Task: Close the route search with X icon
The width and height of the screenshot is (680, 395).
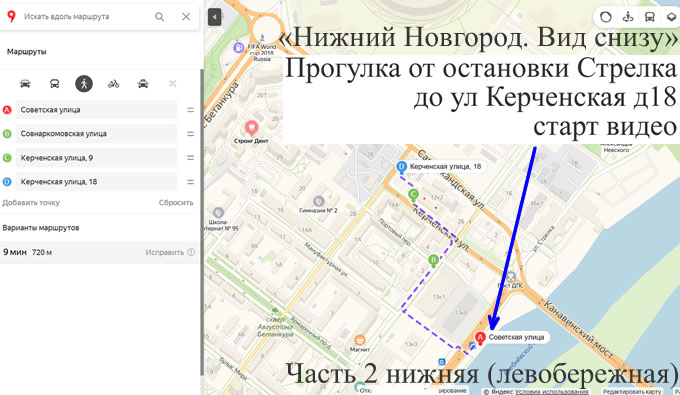Action: tap(186, 17)
